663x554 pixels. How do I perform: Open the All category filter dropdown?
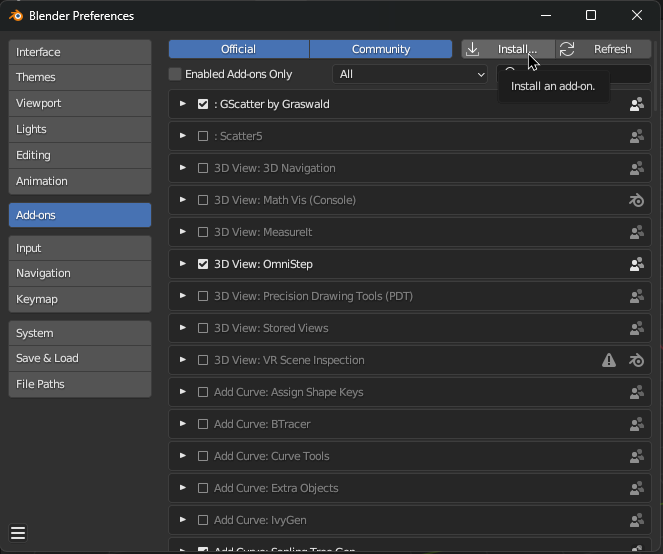(x=410, y=74)
